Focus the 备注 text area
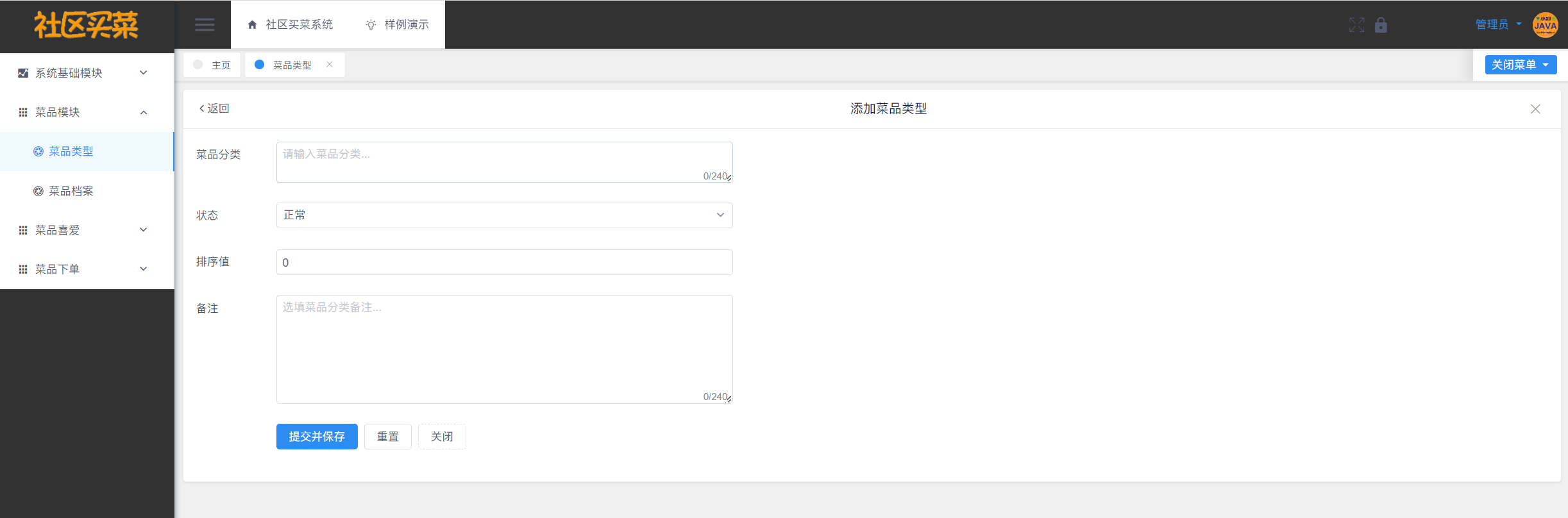The image size is (1568, 518). (505, 349)
